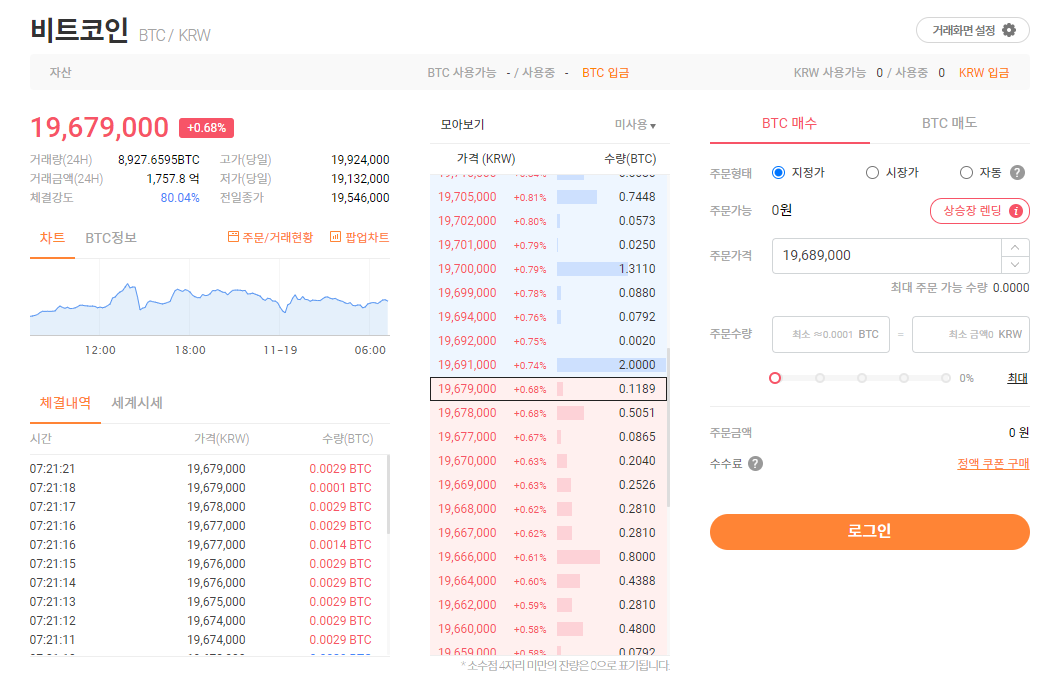Screen dimensions: 1052x695
Task: Open the BTC정보 tab
Action: [111, 238]
